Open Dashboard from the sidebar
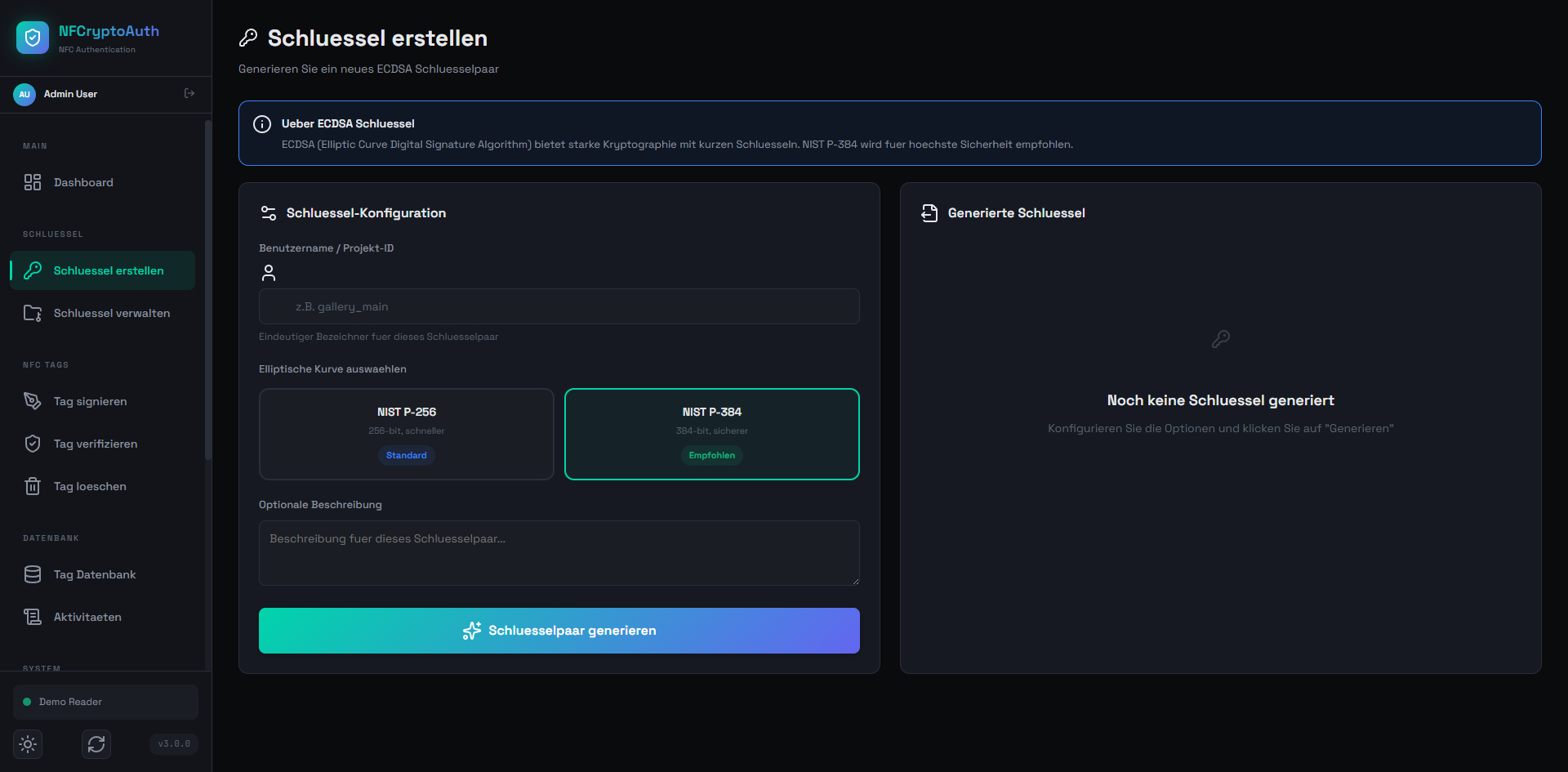Image resolution: width=1568 pixels, height=772 pixels. (x=83, y=182)
